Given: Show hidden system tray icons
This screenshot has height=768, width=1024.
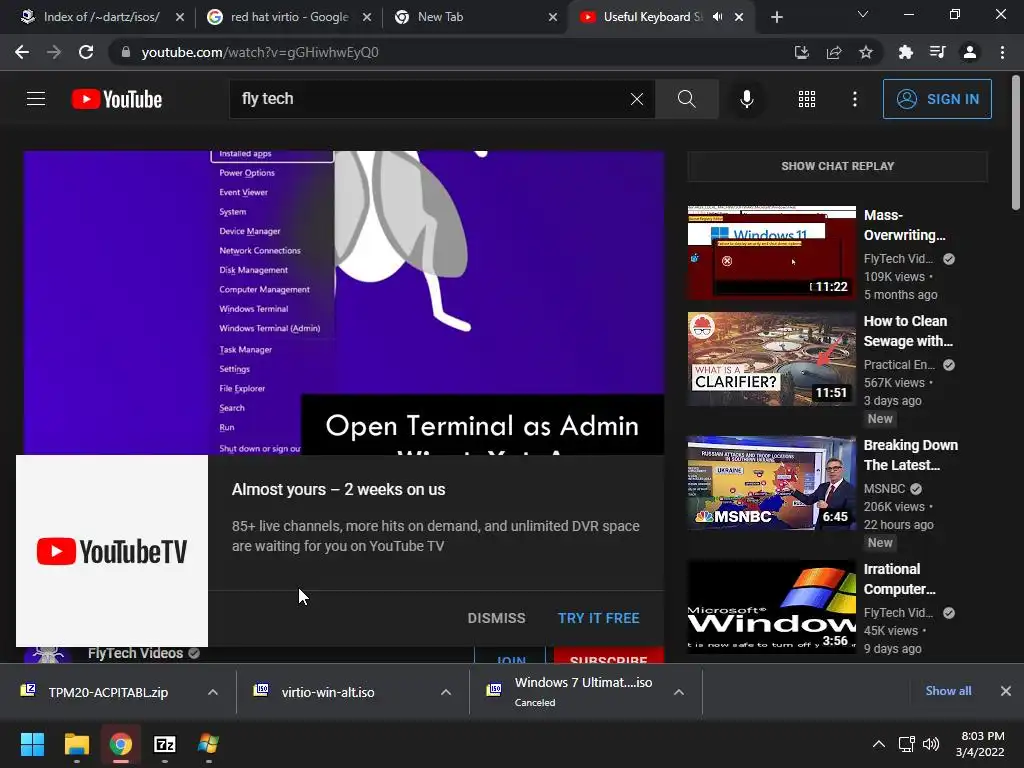Looking at the screenshot, I should pos(879,744).
